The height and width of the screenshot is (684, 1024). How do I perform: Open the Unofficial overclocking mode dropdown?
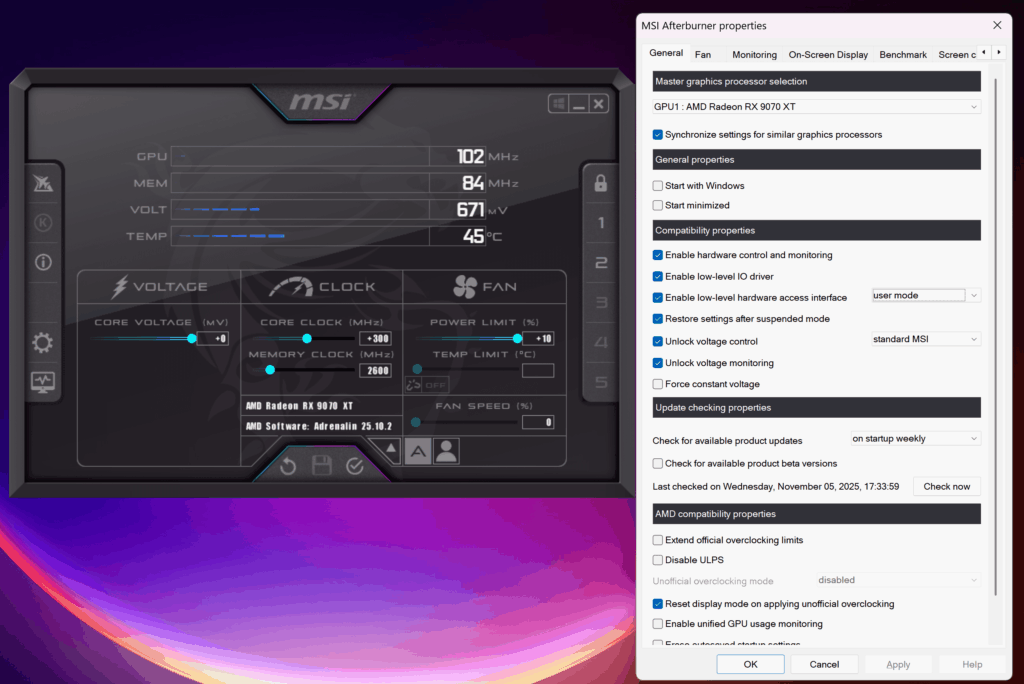[899, 580]
